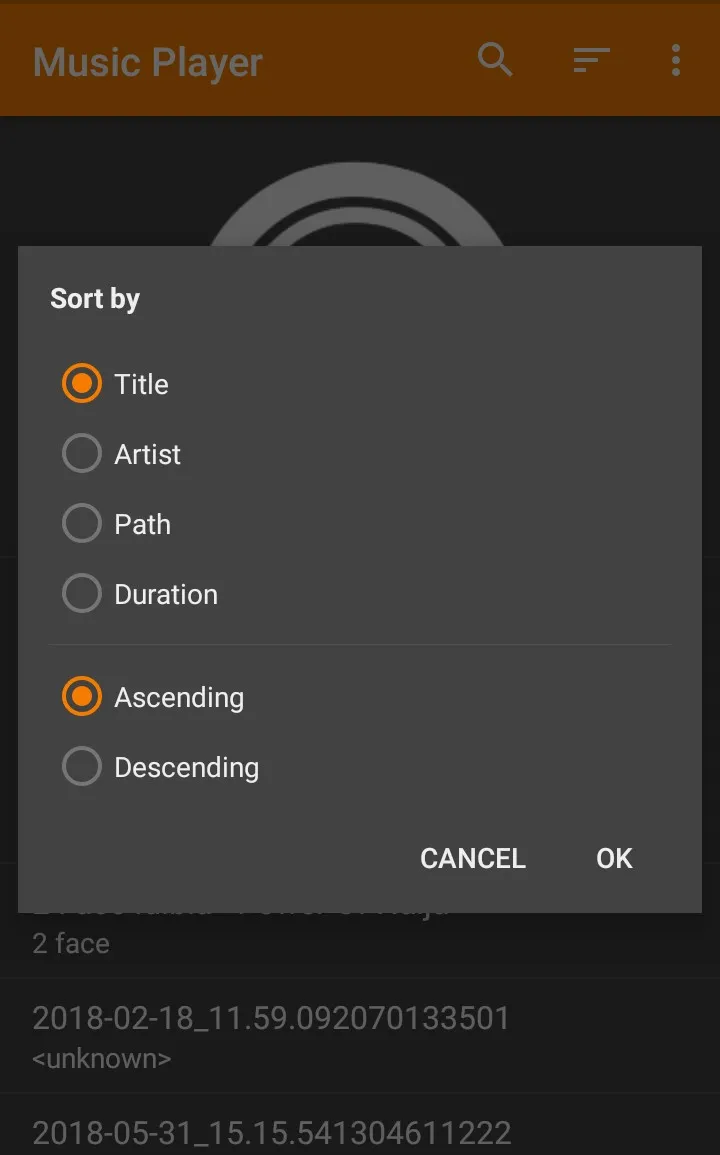Tap the <unknown> artist subtitle
Image resolution: width=720 pixels, height=1155 pixels.
tap(102, 1059)
